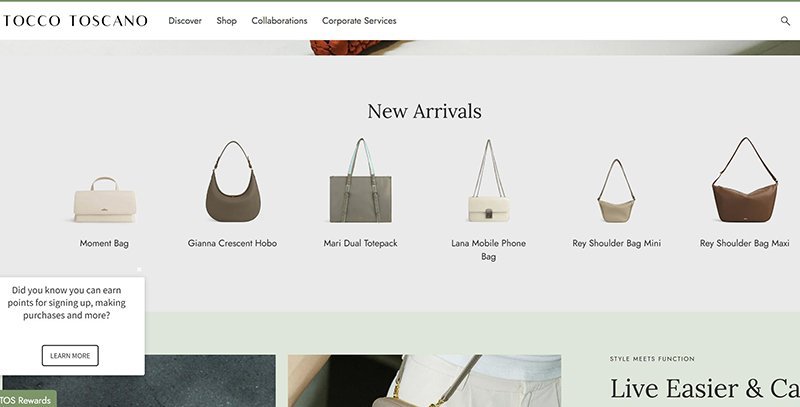The image size is (800, 407).
Task: Open the Collaborations menu
Action: click(279, 21)
